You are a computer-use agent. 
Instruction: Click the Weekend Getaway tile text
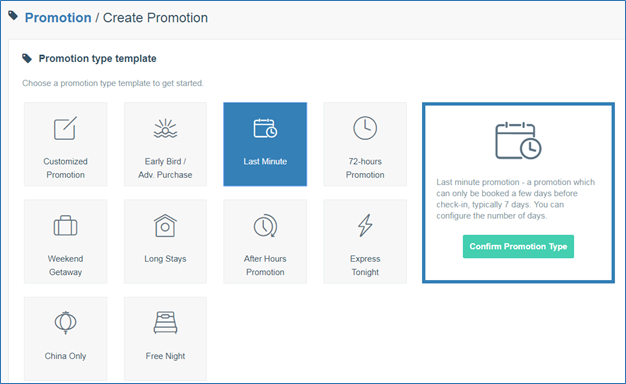(x=65, y=265)
